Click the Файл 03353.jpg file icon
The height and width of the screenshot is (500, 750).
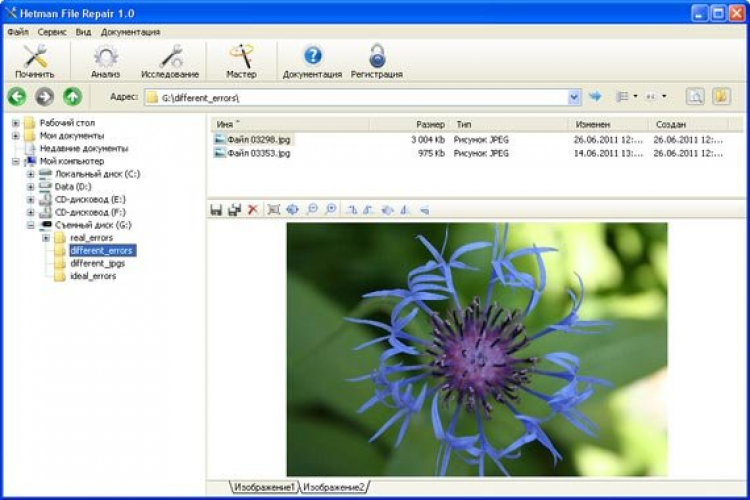pyautogui.click(x=220, y=153)
